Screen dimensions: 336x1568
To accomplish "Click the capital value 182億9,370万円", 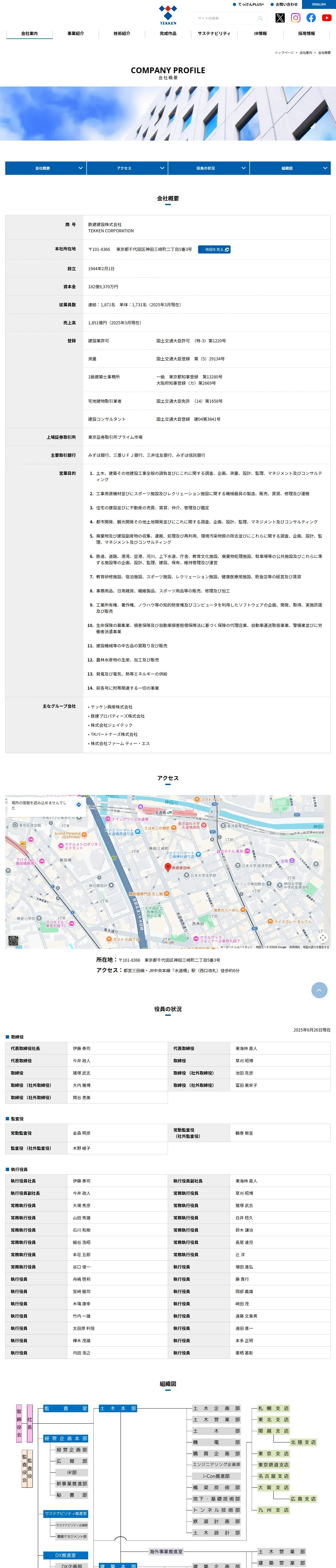I will [103, 287].
